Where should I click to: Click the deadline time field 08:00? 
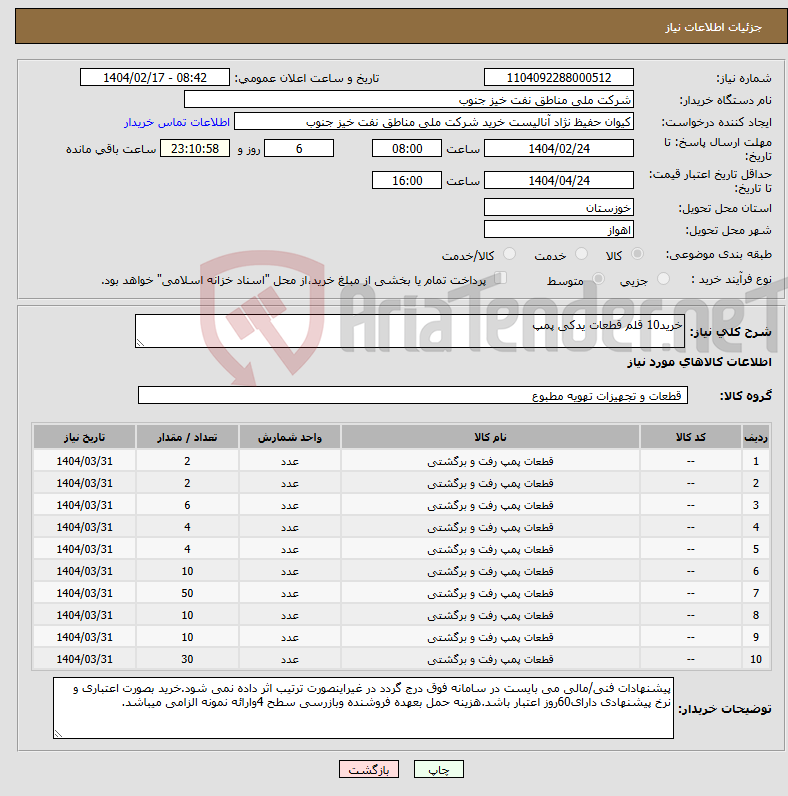[407, 149]
